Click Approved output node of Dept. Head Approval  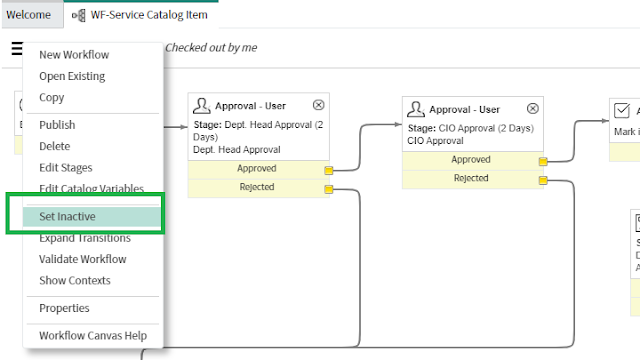pyautogui.click(x=329, y=170)
